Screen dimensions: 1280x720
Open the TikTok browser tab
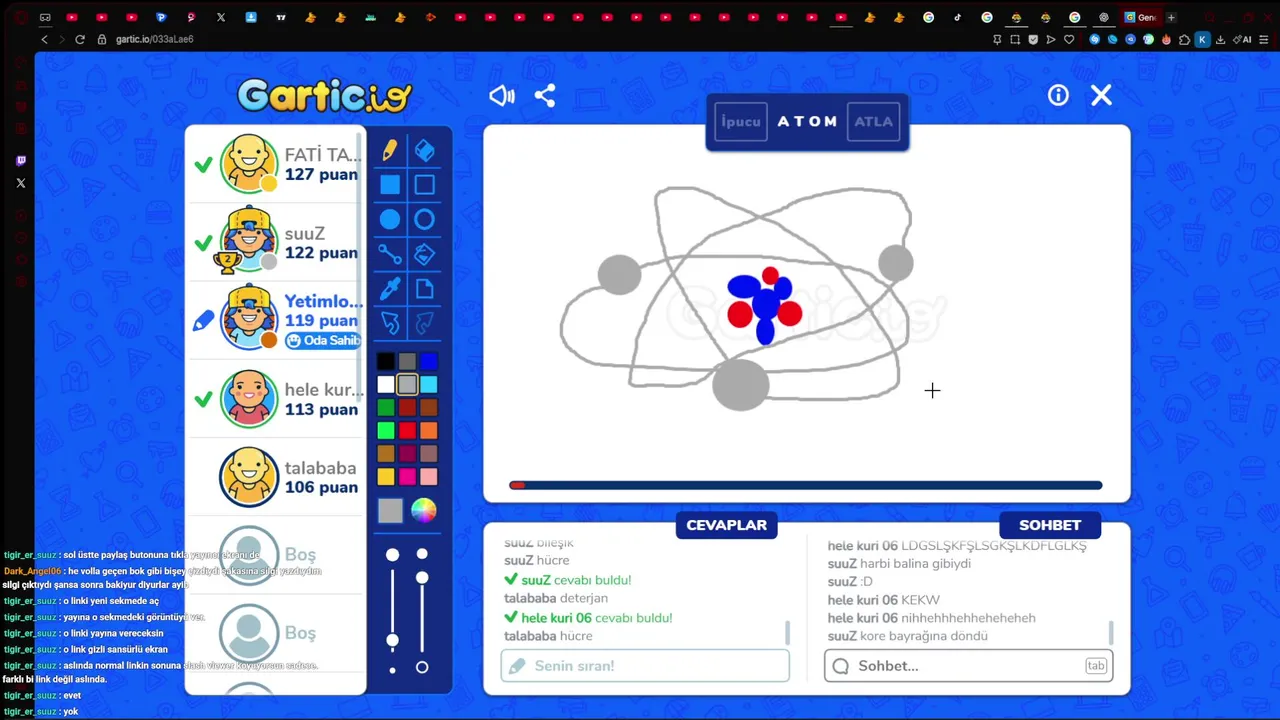958,17
